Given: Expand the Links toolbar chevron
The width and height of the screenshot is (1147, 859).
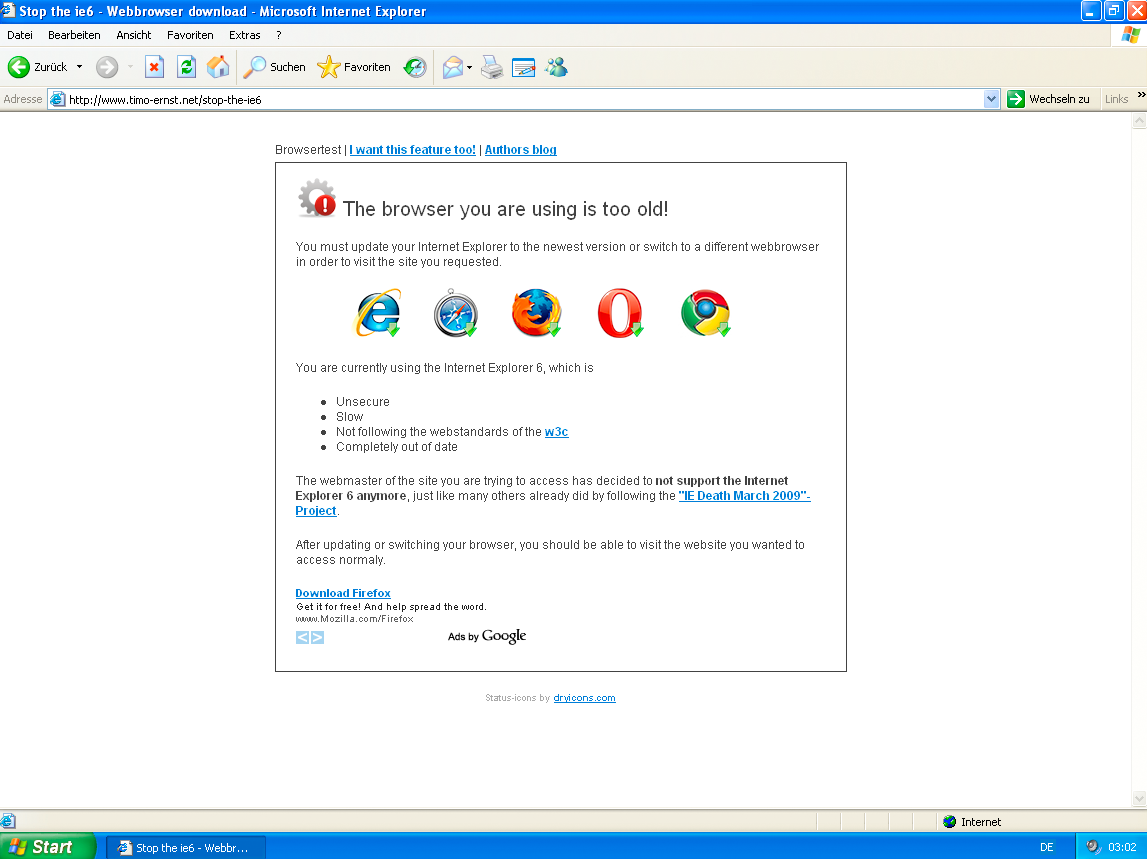Looking at the screenshot, I should click(1141, 95).
